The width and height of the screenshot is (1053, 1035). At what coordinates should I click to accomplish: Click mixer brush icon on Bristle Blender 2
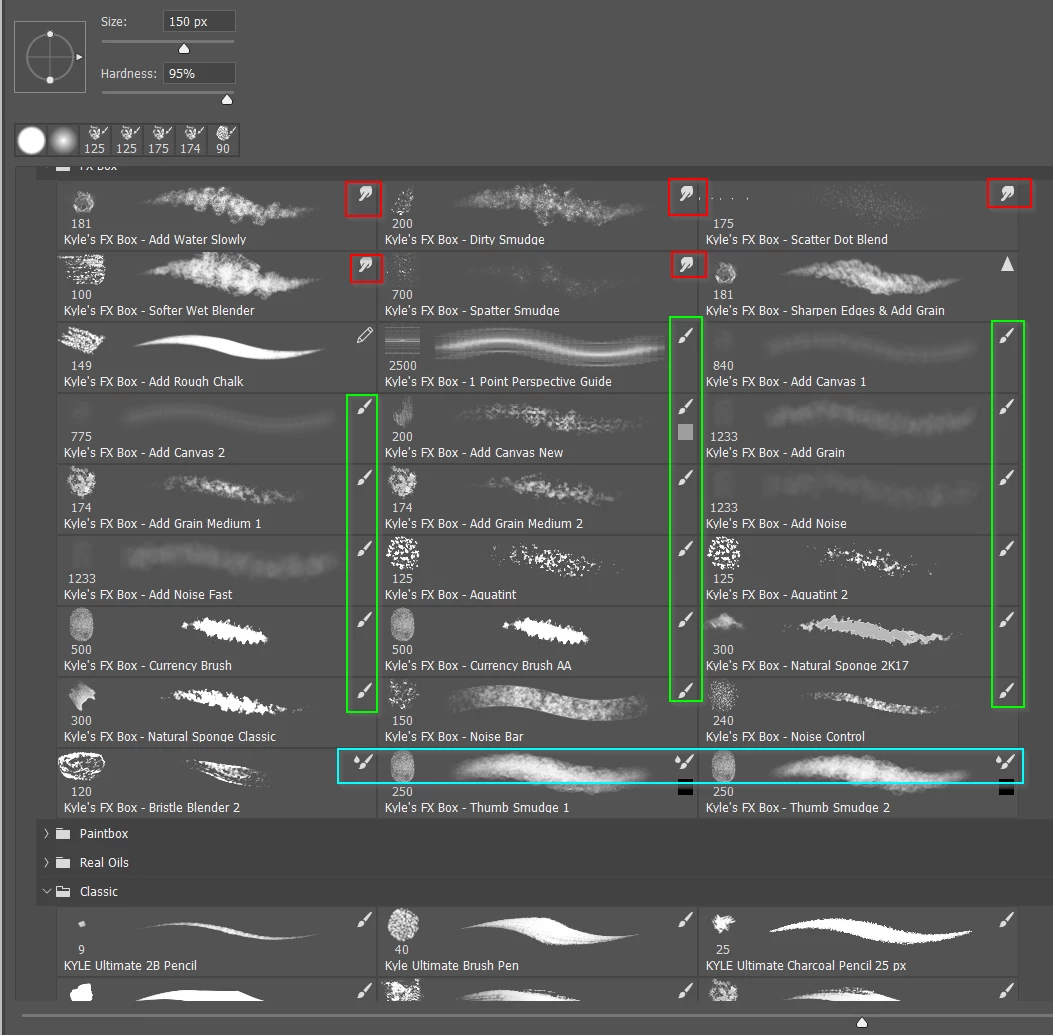(x=363, y=762)
